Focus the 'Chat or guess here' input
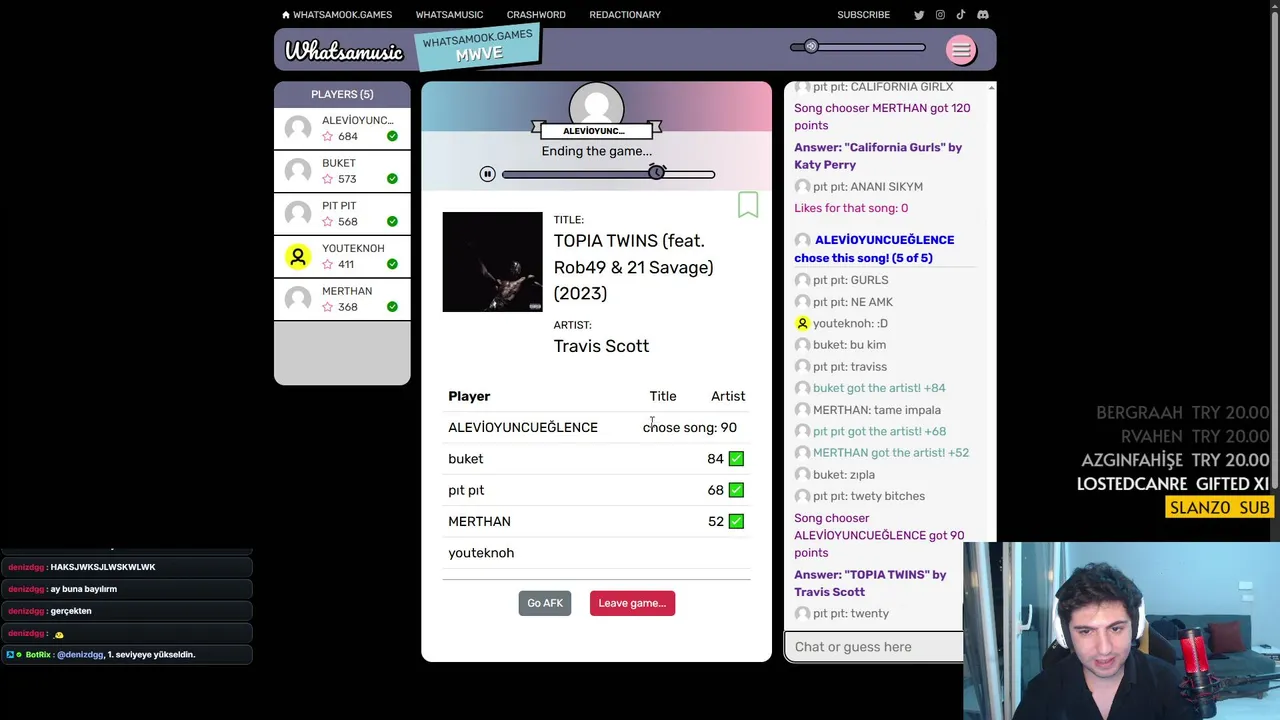This screenshot has width=1280, height=720. (x=874, y=647)
